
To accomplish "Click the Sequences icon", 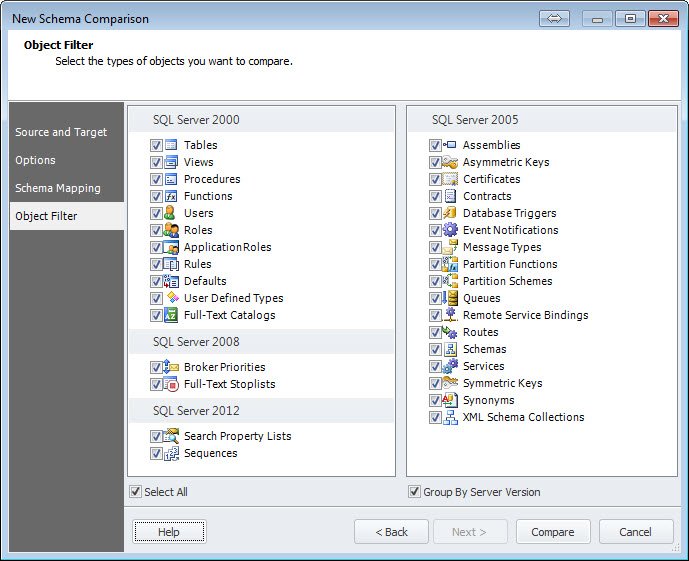I will (171, 453).
